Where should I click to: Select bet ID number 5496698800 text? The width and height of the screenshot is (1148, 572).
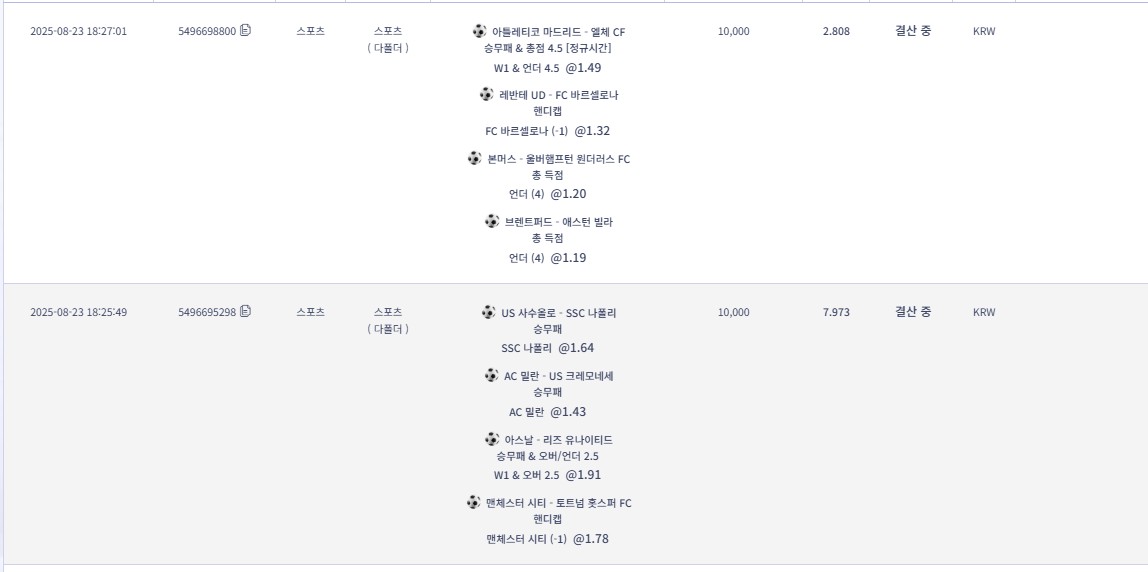(x=206, y=31)
